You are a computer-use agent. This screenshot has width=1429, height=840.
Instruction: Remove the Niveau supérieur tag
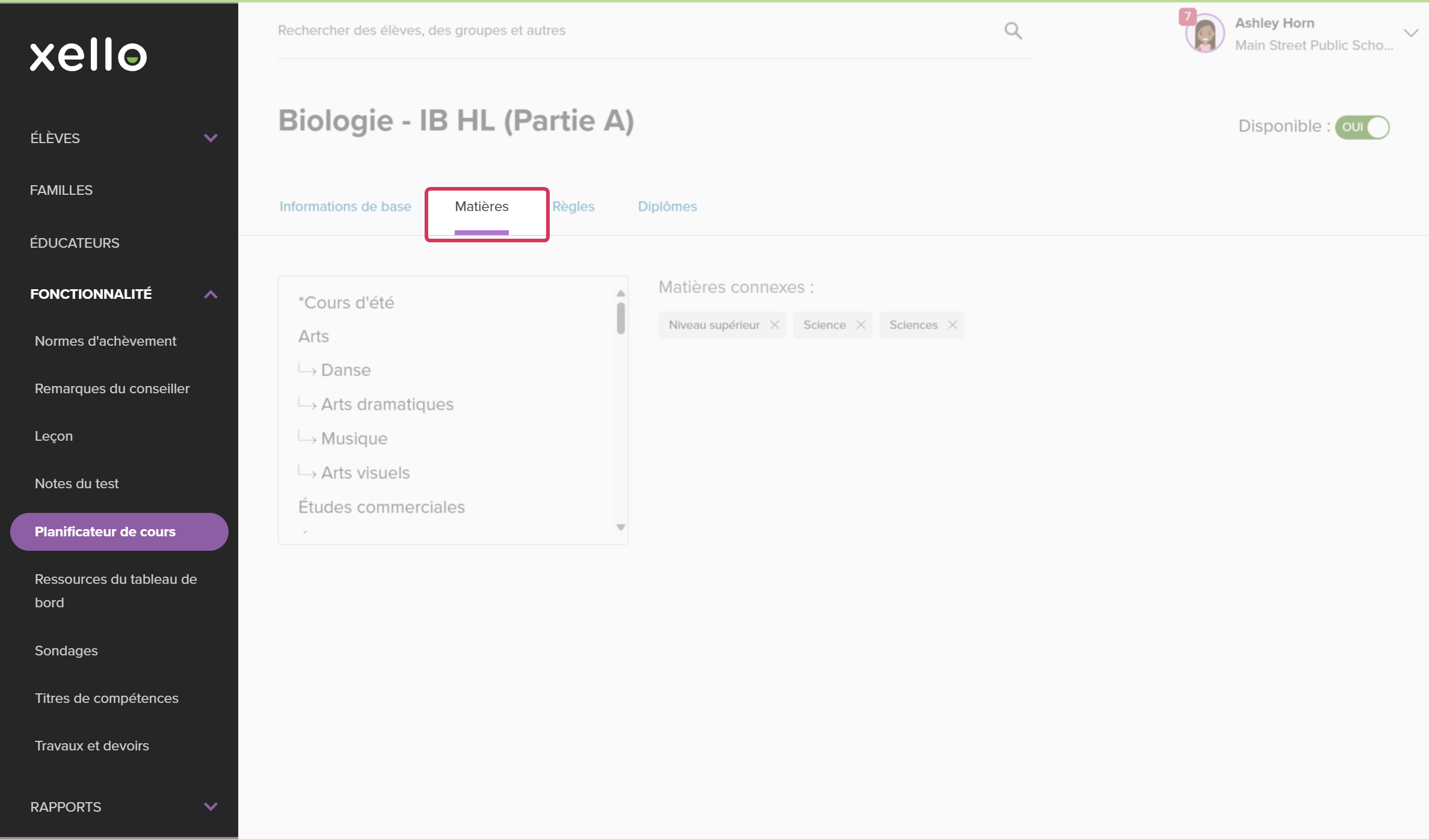[x=775, y=325]
